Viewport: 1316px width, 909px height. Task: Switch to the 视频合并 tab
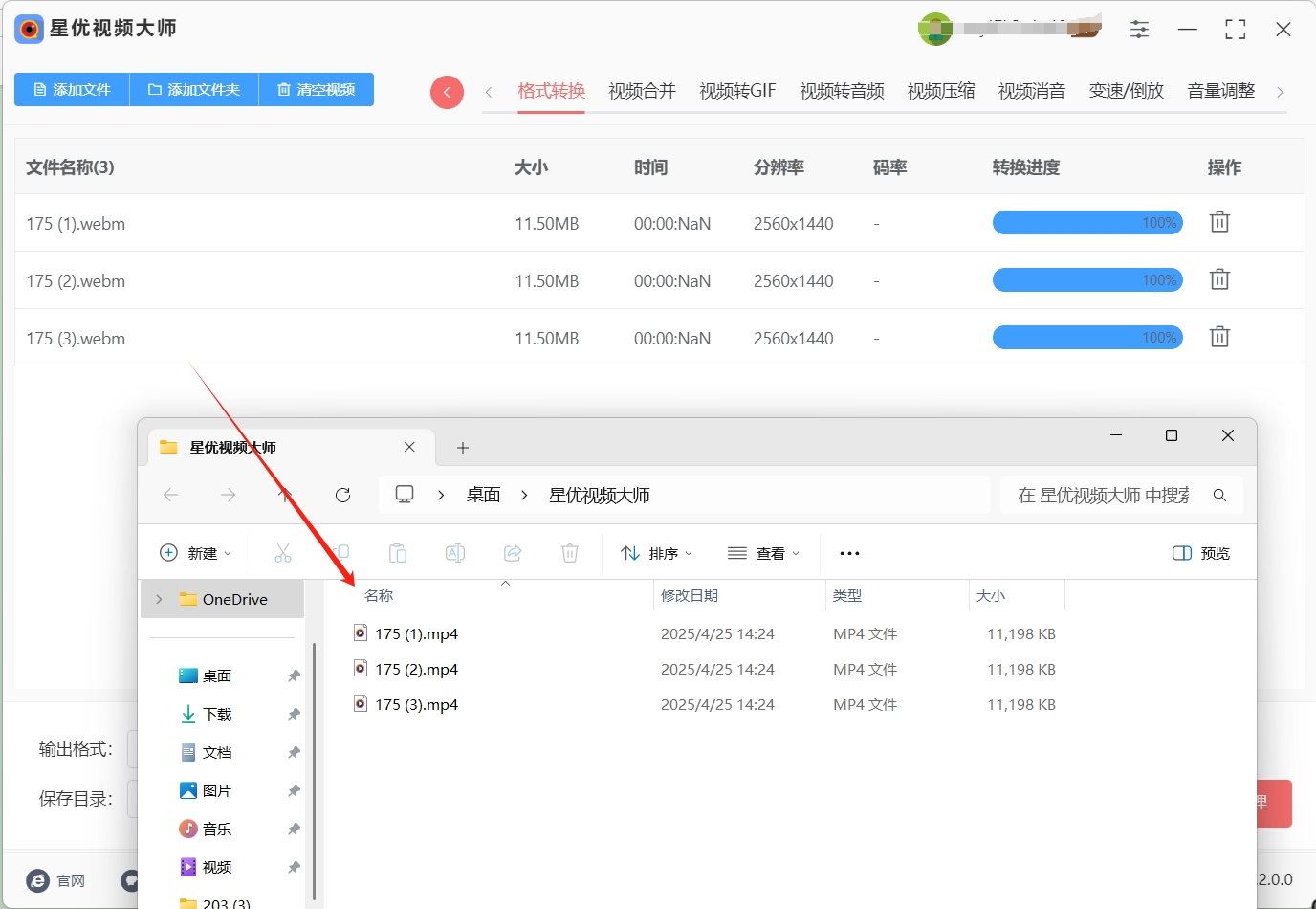642,91
